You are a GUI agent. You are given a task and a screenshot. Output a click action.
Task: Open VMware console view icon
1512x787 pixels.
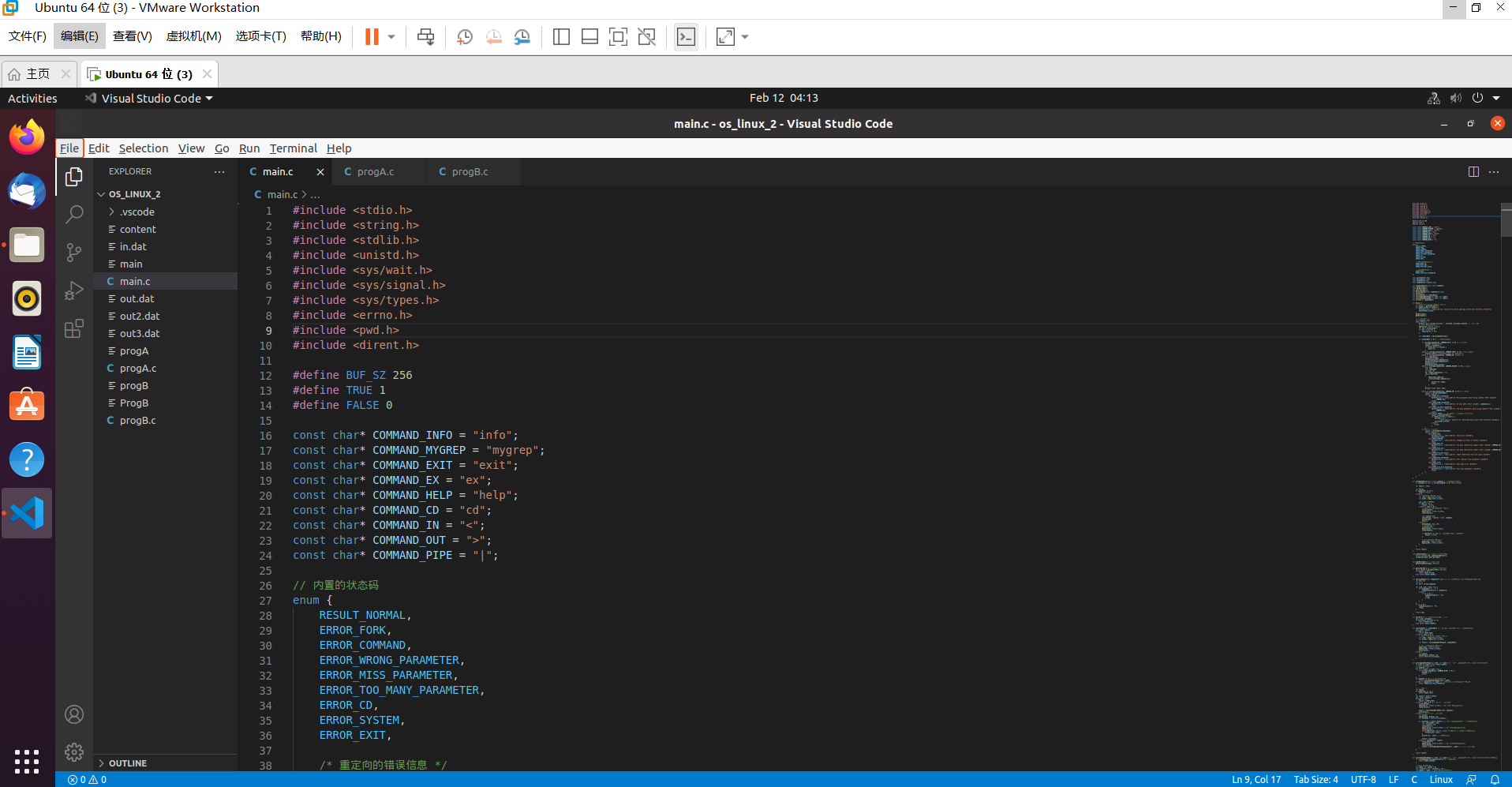[x=686, y=36]
